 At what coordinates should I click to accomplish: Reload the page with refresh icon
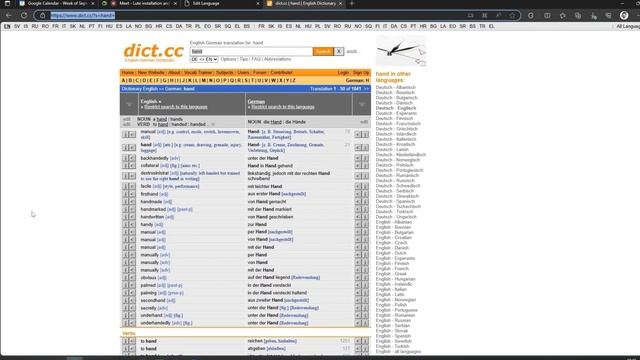(x=24, y=16)
